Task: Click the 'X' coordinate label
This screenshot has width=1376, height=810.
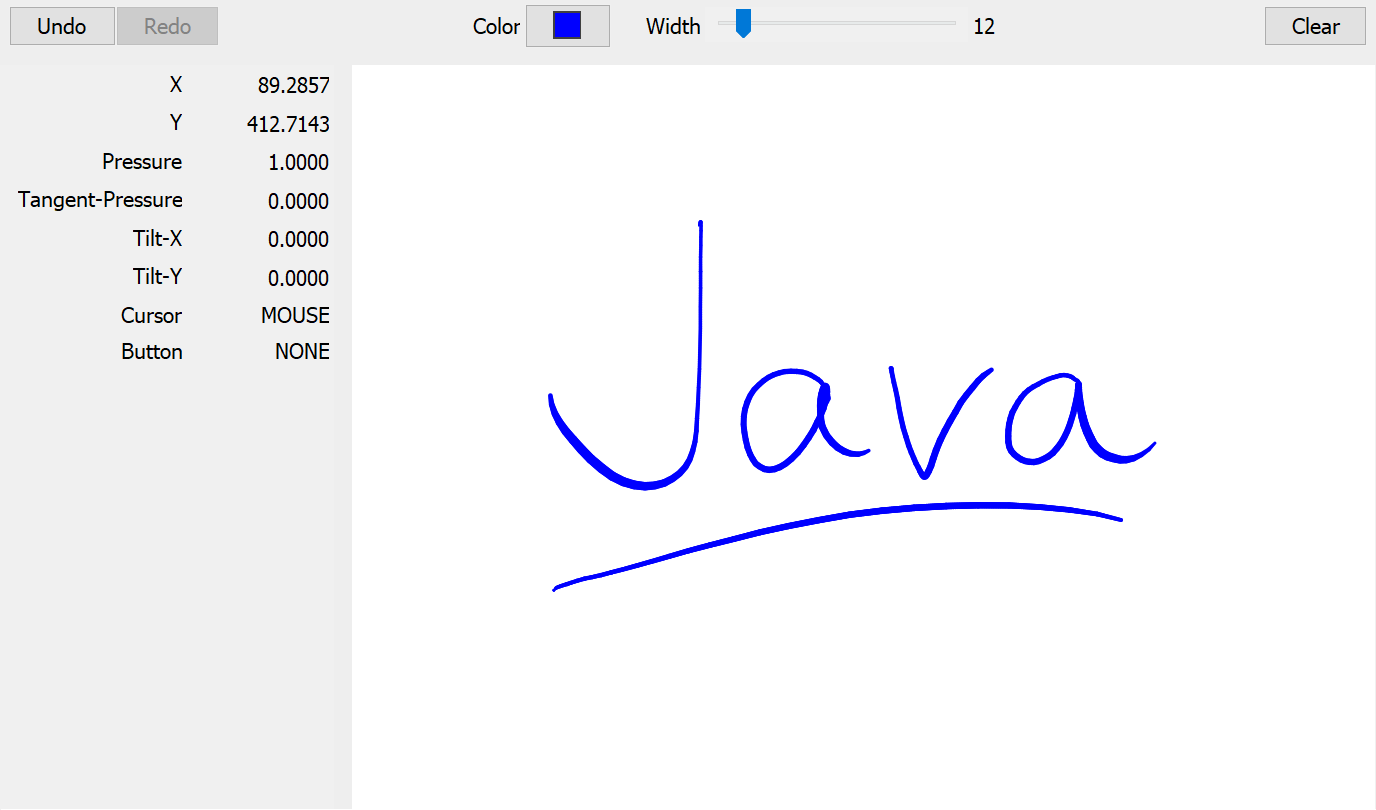Action: [x=176, y=85]
